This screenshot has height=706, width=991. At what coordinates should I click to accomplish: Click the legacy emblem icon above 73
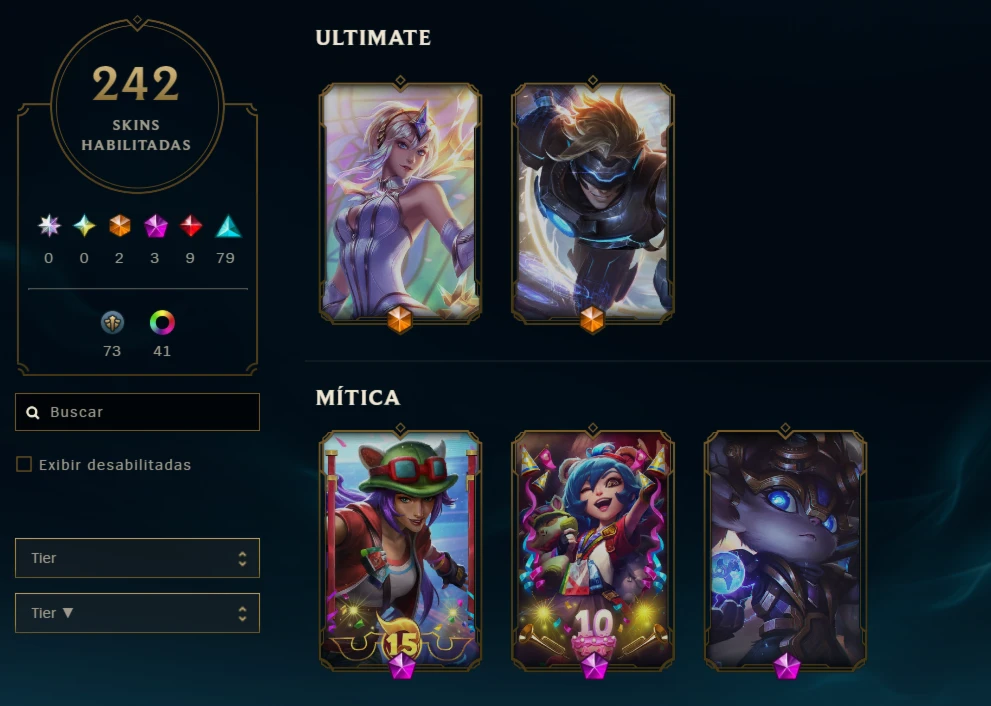tap(112, 322)
